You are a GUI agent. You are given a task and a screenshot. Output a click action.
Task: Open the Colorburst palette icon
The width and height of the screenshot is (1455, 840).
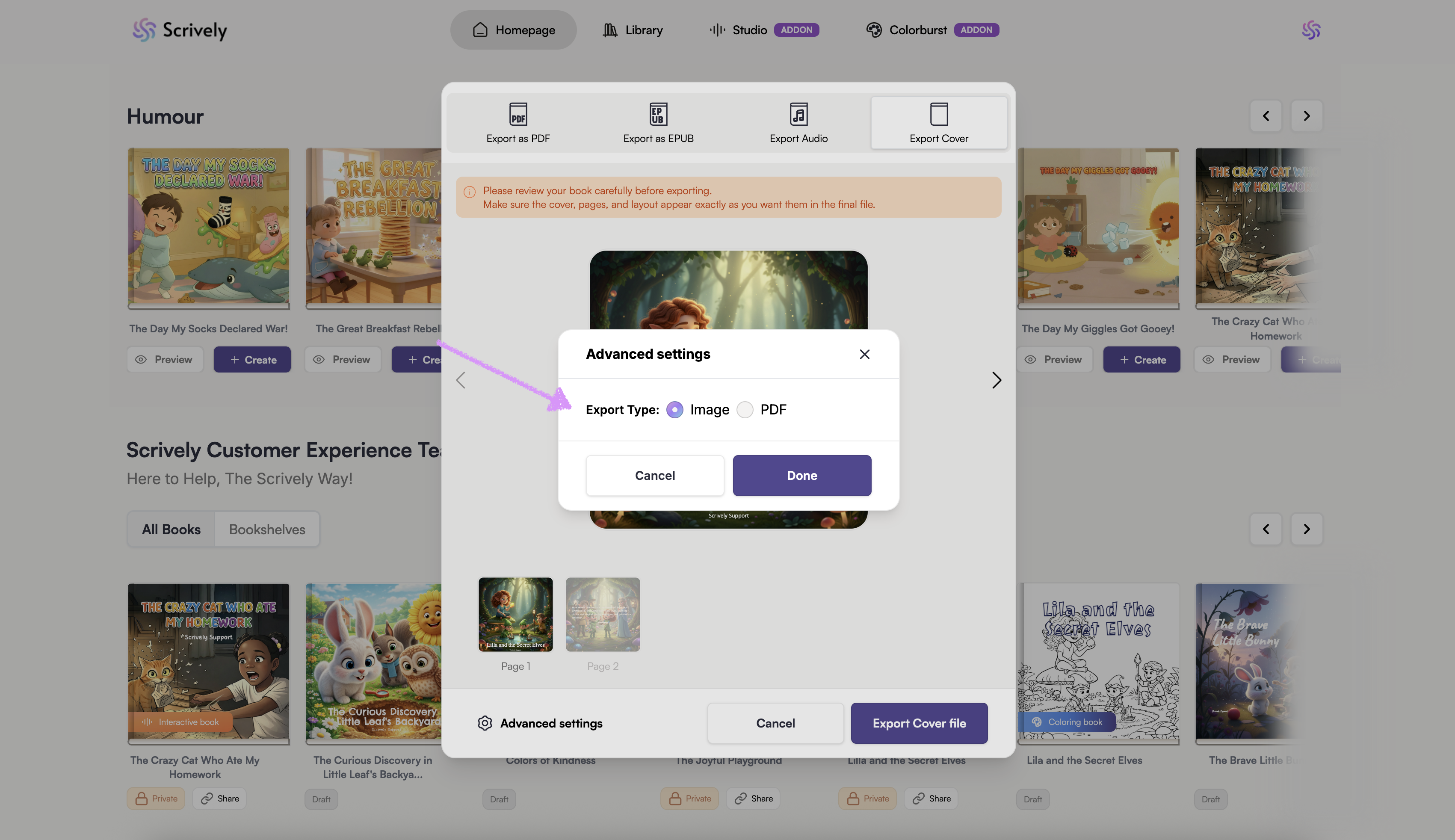873,30
